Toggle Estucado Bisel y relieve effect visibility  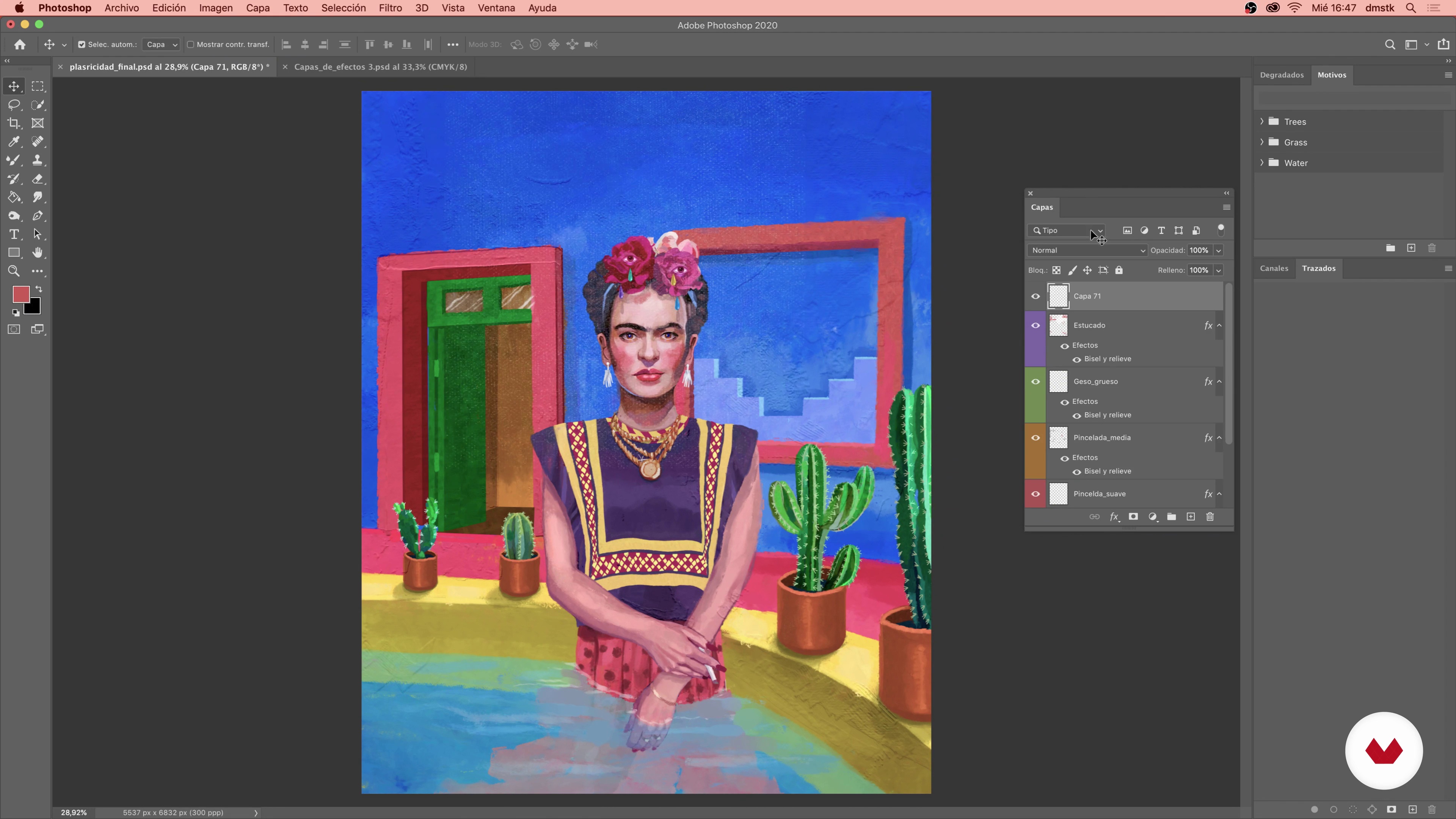1077,359
